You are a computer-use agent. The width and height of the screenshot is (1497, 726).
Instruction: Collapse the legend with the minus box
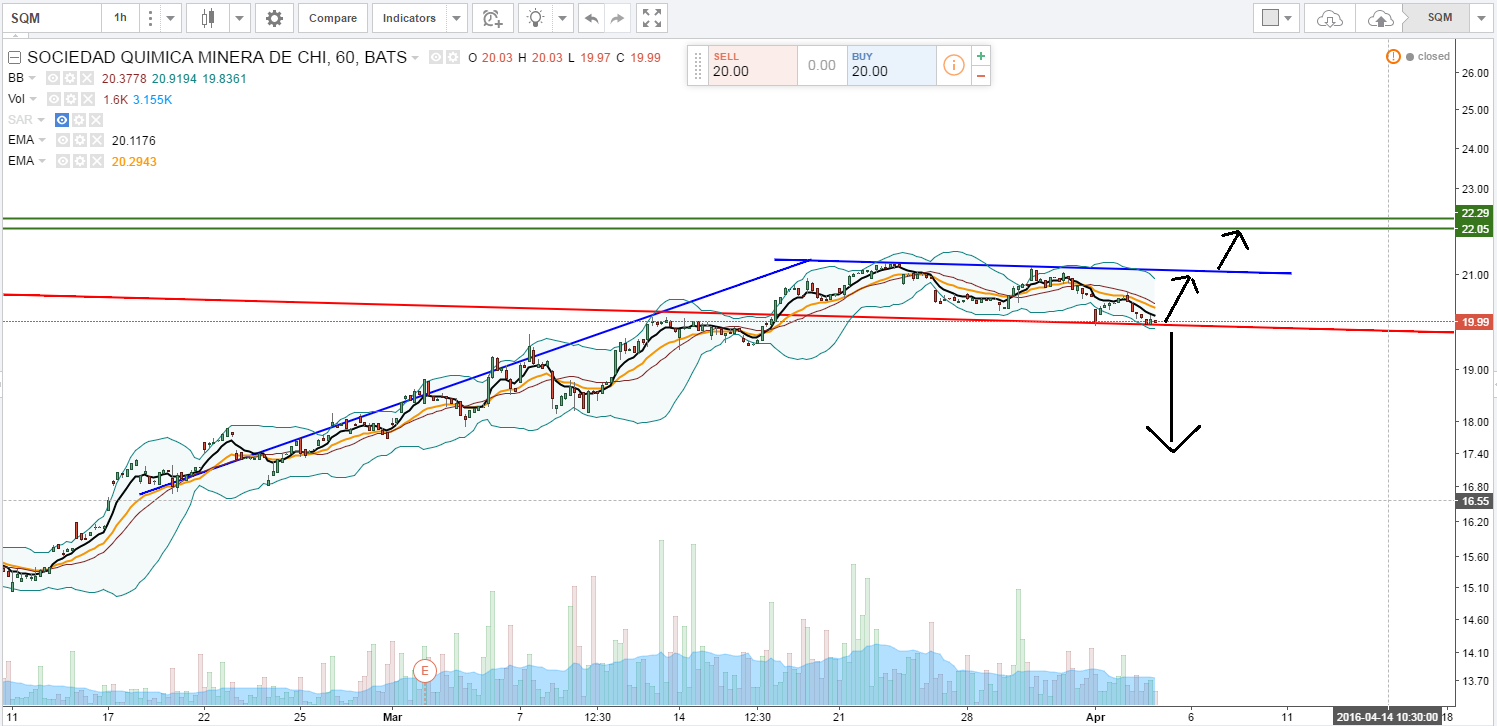(15, 58)
